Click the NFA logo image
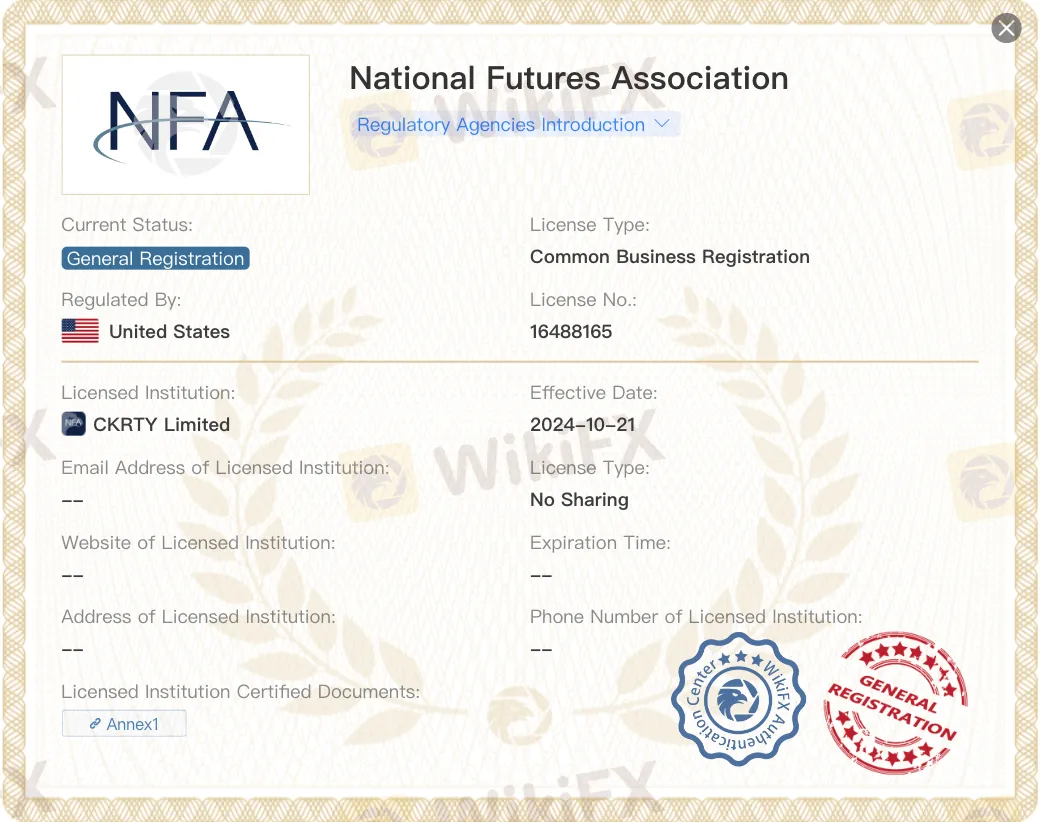The height and width of the screenshot is (822, 1040). click(x=186, y=125)
